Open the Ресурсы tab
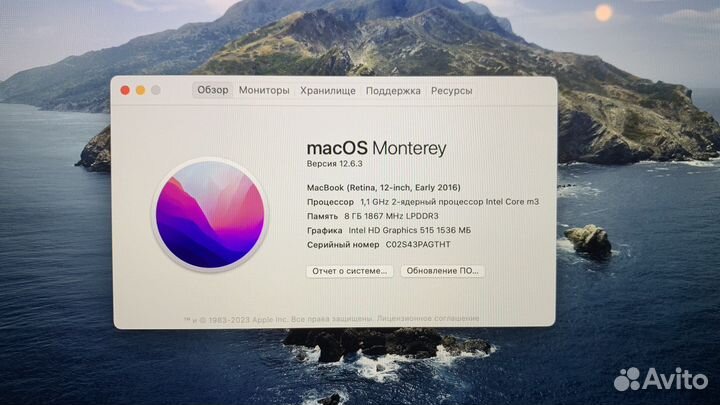The image size is (720, 405). coord(451,90)
